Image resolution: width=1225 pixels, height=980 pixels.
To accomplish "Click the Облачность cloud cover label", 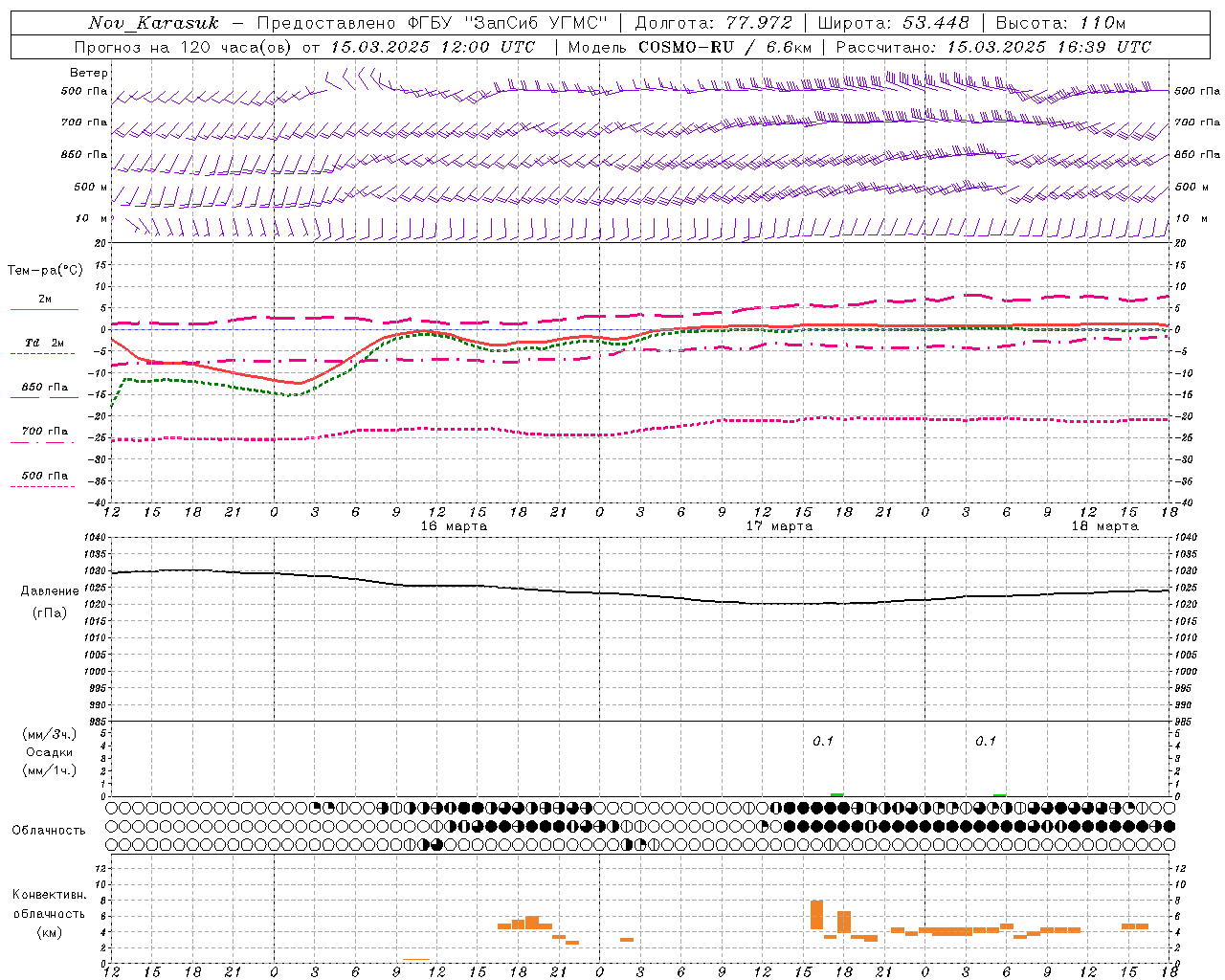I will [x=49, y=830].
